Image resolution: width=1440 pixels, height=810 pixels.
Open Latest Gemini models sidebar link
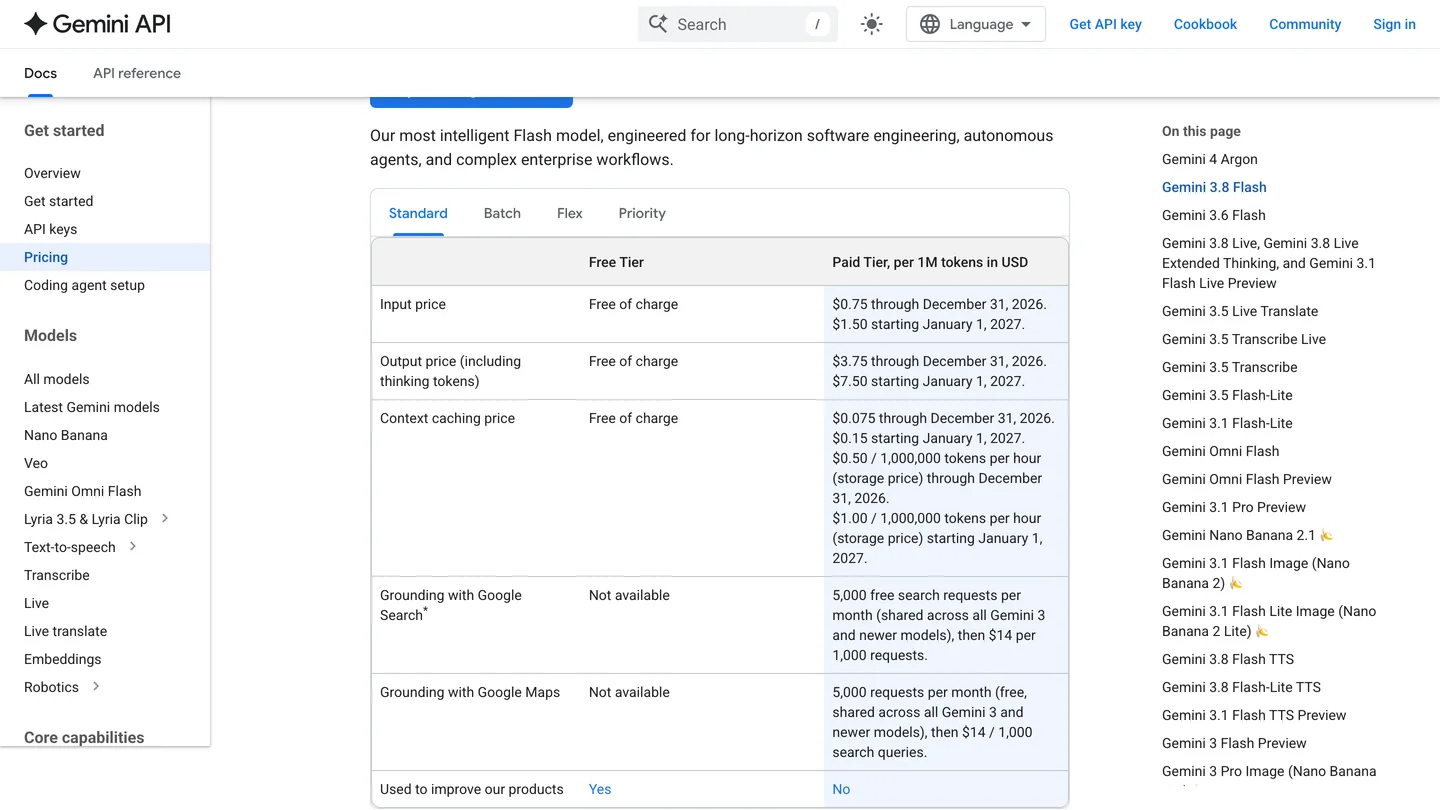(92, 407)
